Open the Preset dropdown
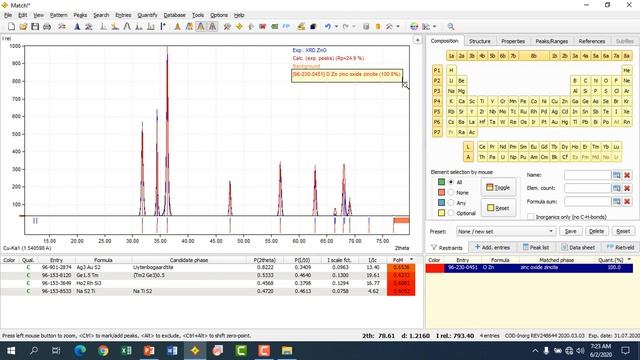Screen dimensions: 640x360 click(x=506, y=231)
